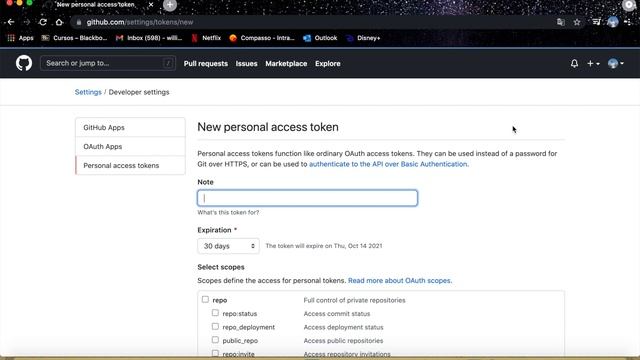The width and height of the screenshot is (640, 360).
Task: Open the Outlook bookmark
Action: tap(320, 38)
